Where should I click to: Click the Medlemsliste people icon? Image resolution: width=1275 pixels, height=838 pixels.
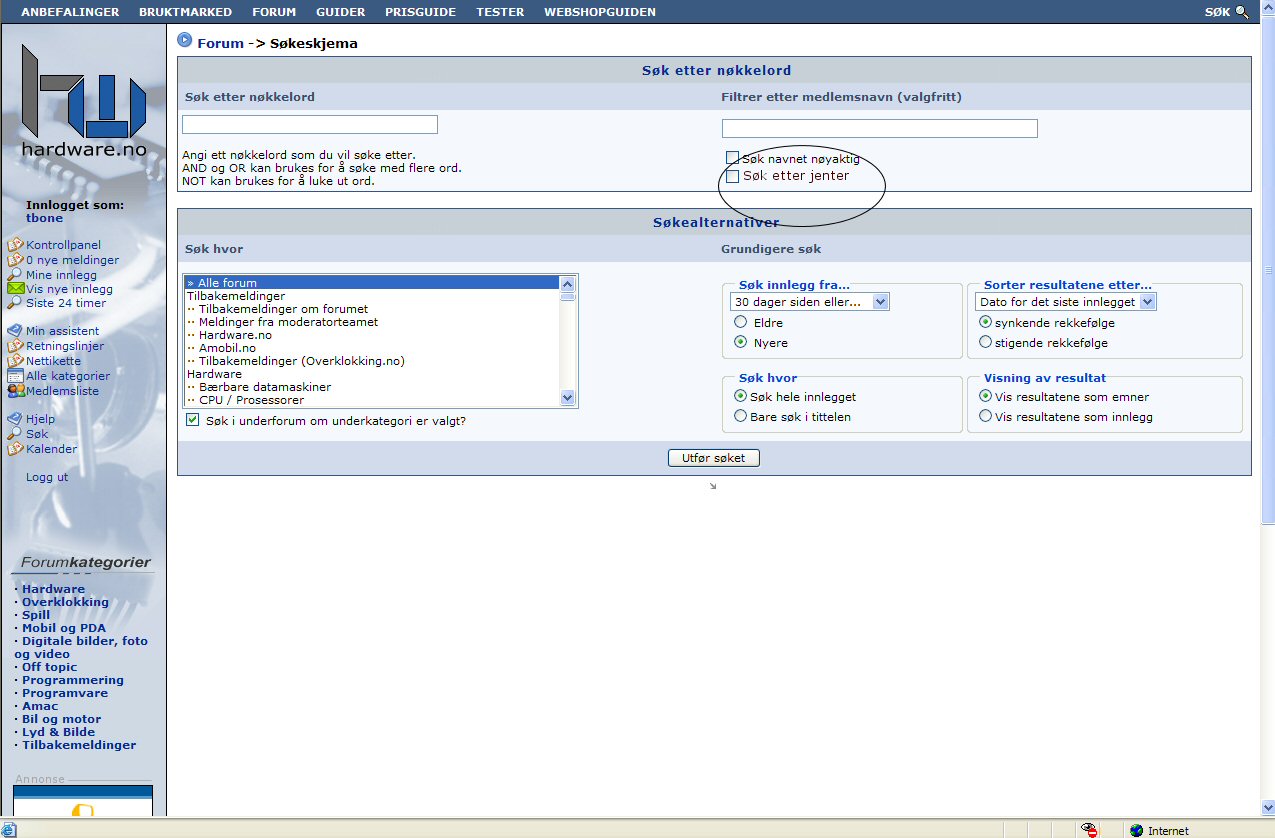[x=15, y=391]
